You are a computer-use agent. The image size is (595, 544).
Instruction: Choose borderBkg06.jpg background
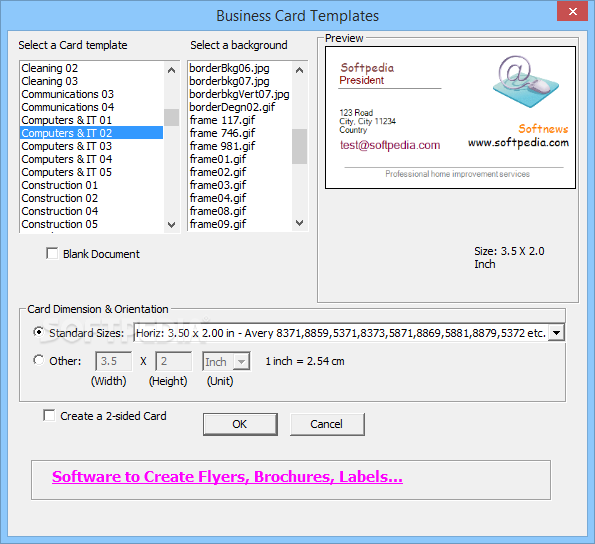point(240,68)
